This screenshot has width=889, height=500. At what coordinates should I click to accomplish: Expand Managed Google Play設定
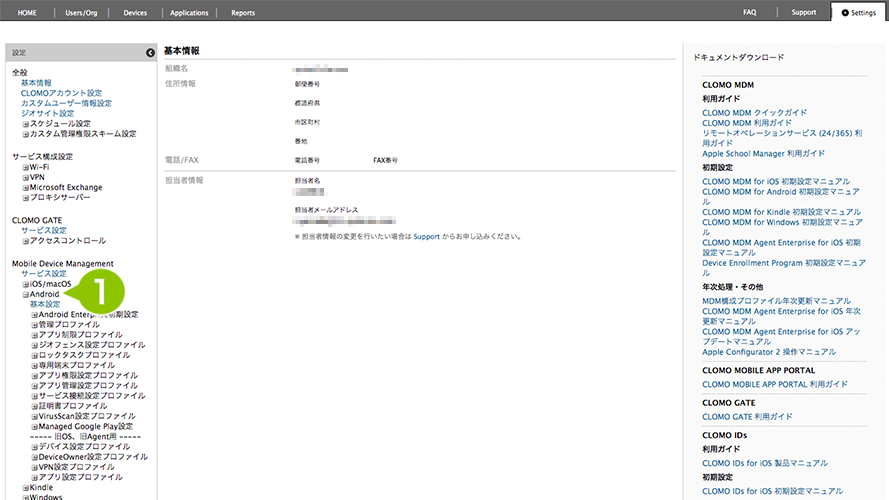click(35, 427)
